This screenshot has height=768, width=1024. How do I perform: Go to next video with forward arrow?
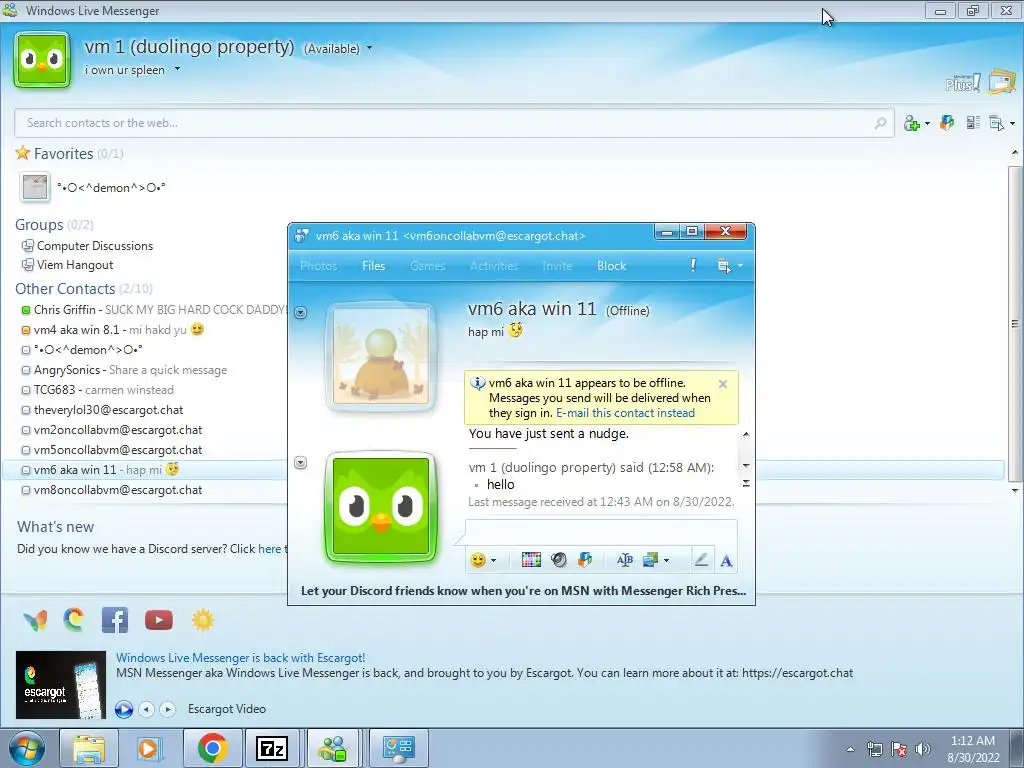(x=168, y=709)
